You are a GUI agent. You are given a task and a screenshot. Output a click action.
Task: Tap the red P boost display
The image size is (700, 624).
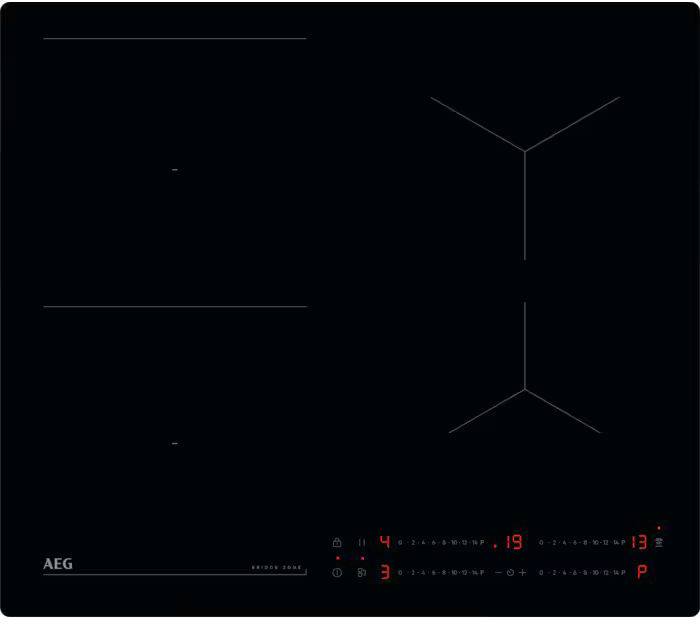[641, 573]
